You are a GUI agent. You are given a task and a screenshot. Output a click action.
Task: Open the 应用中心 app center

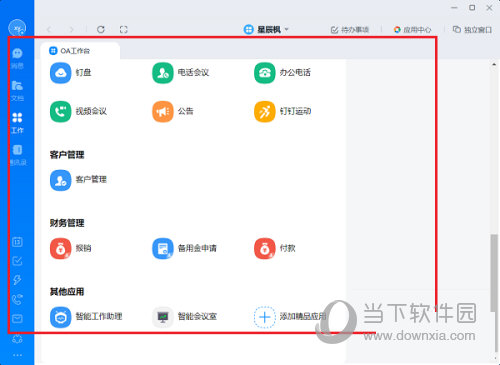click(412, 30)
